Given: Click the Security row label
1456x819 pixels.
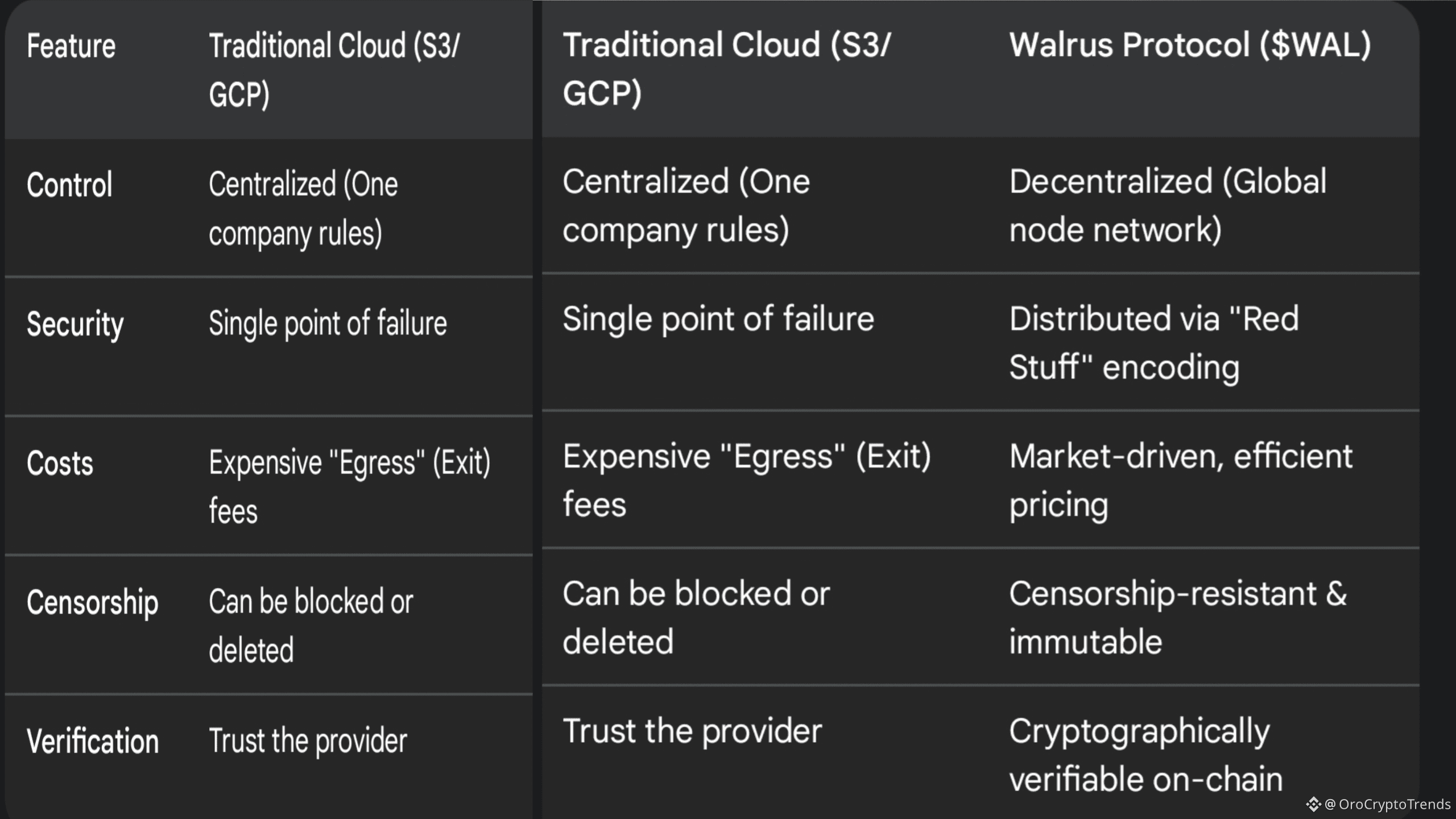Looking at the screenshot, I should coord(75,324).
